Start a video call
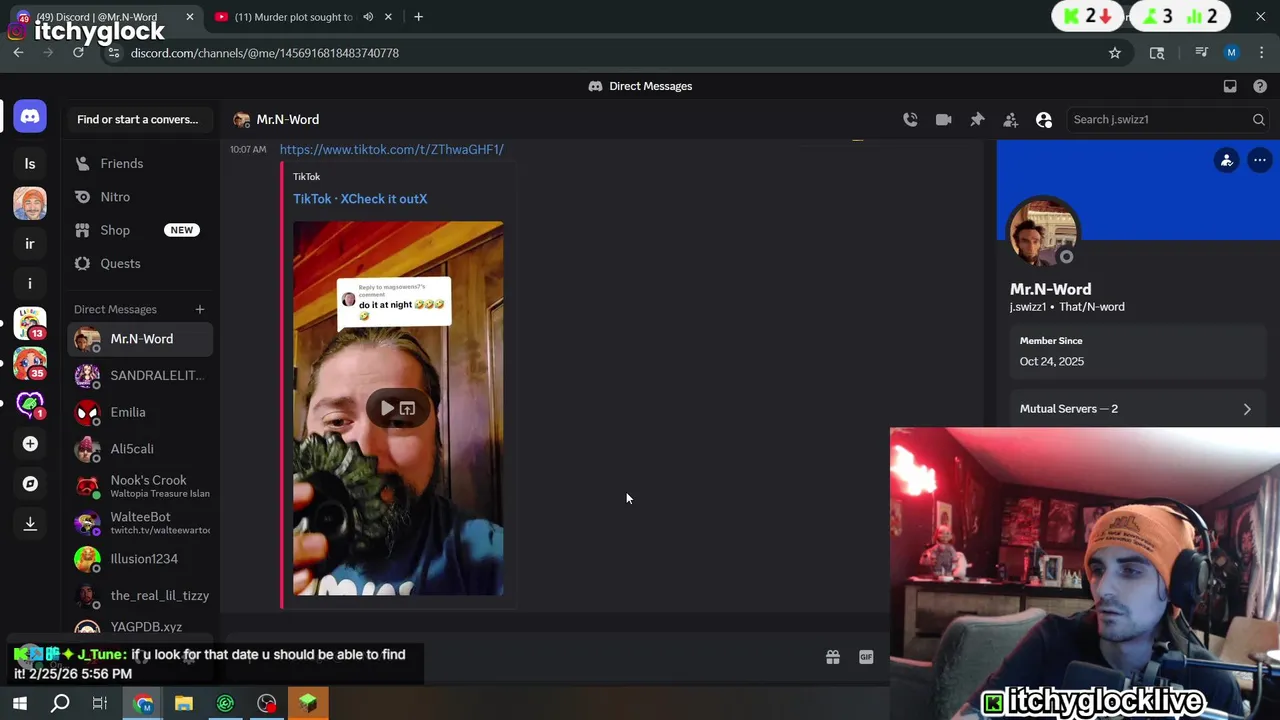 tap(943, 120)
